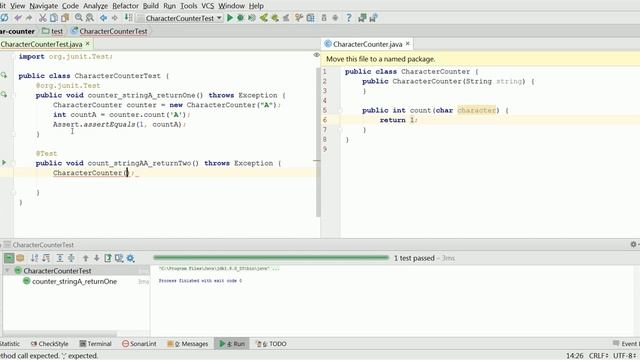640x360 pixels.
Task: Open the Help menu
Action: pyautogui.click(x=256, y=6)
